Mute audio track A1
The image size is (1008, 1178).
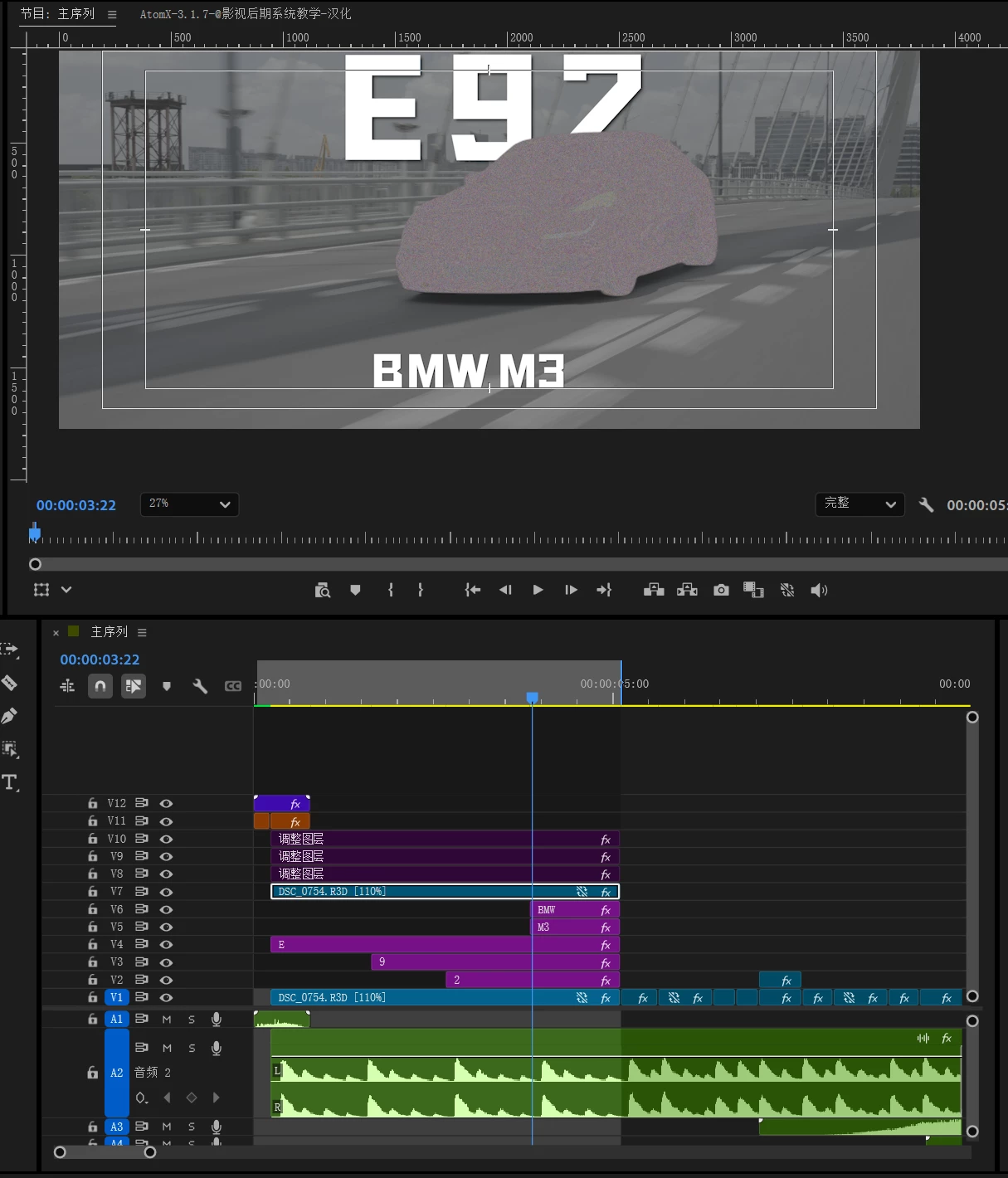[x=167, y=1019]
